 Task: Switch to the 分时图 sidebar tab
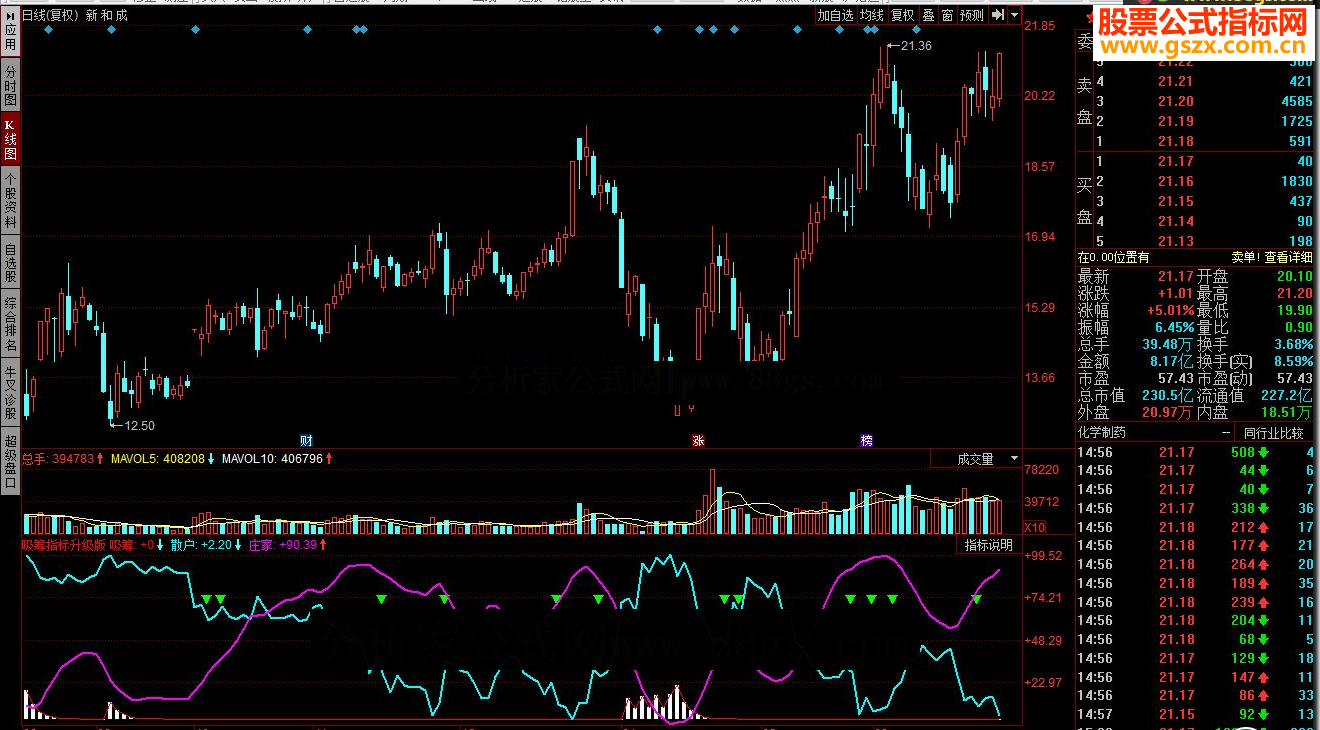[10, 85]
